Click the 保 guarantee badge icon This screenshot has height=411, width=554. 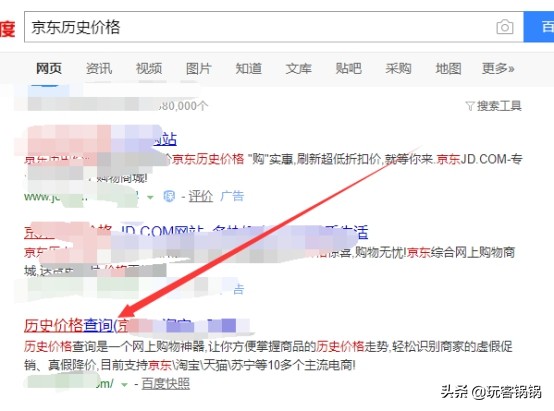[169, 196]
